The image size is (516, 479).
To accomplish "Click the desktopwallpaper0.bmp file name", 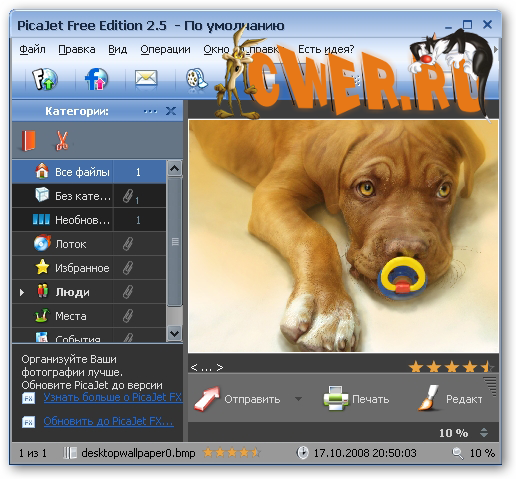I will (x=138, y=453).
